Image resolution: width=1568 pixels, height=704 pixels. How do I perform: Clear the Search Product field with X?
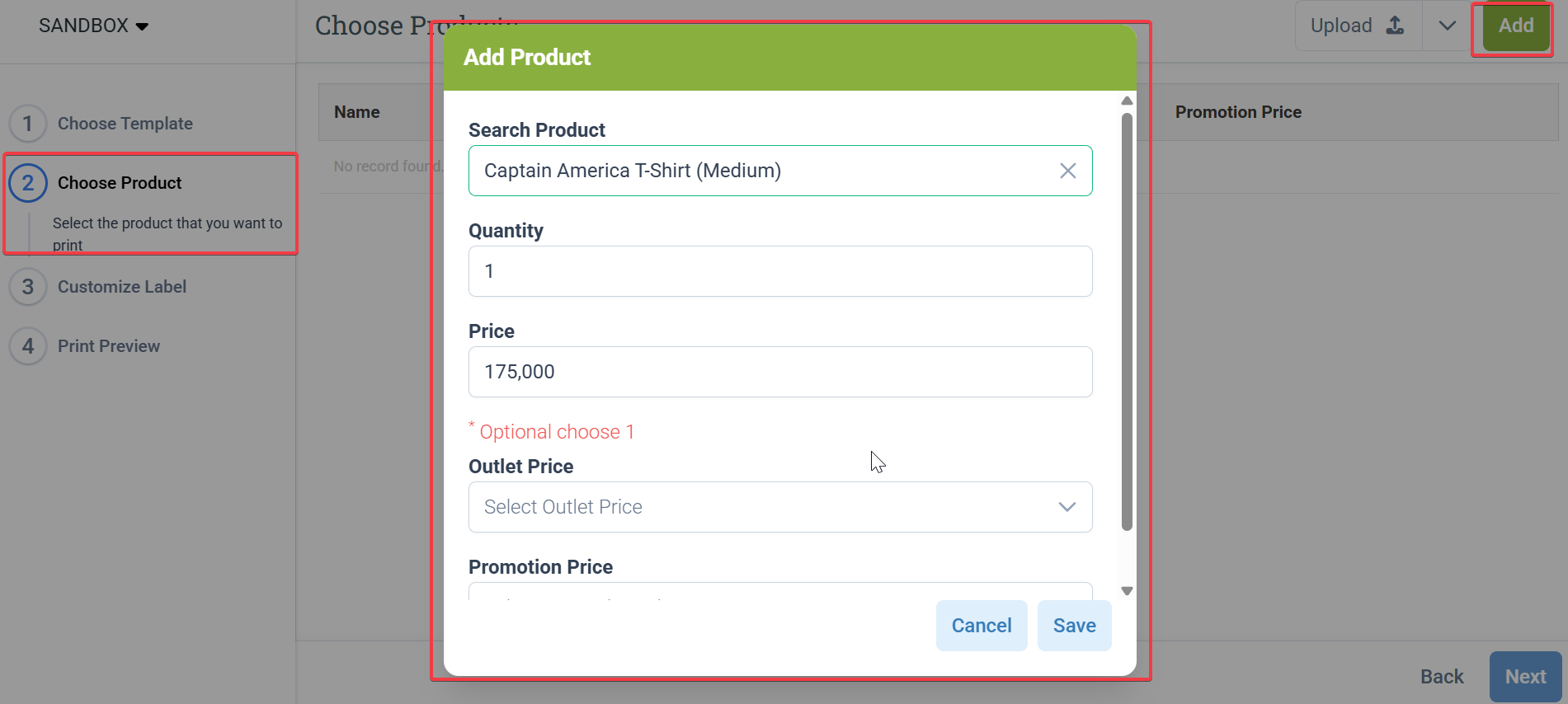1067,171
